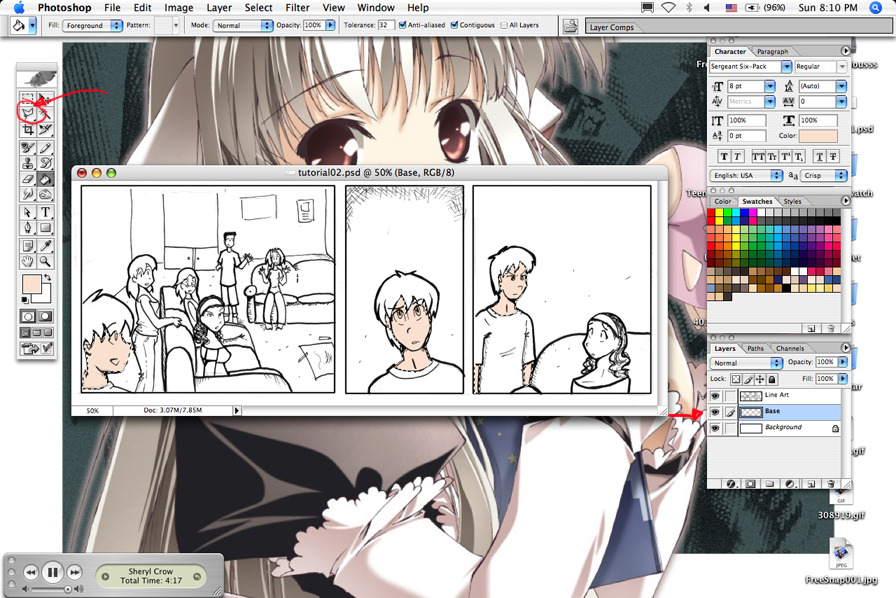Select the Eyedropper tool
The width and height of the screenshot is (896, 598).
(x=45, y=246)
